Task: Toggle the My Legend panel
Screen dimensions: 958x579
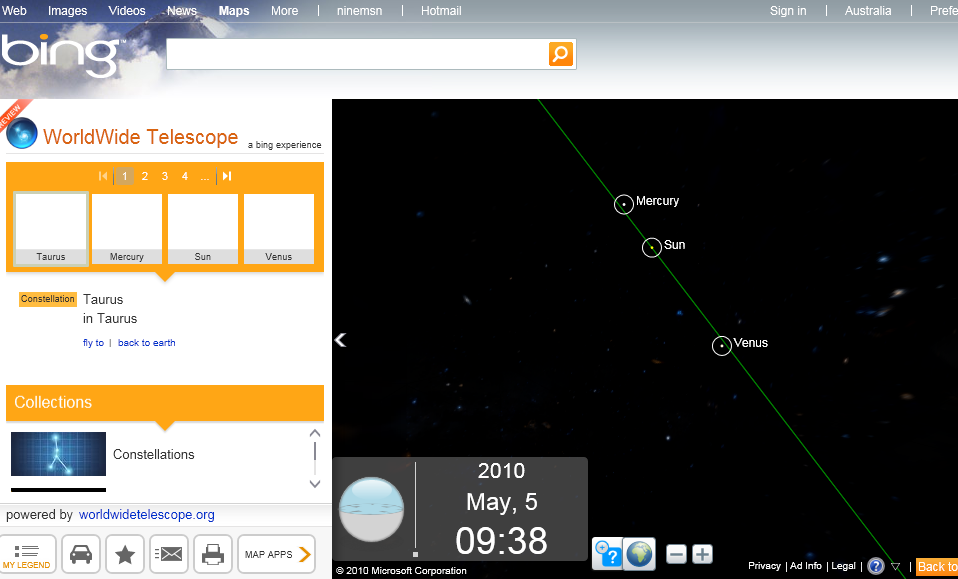Action: point(28,554)
